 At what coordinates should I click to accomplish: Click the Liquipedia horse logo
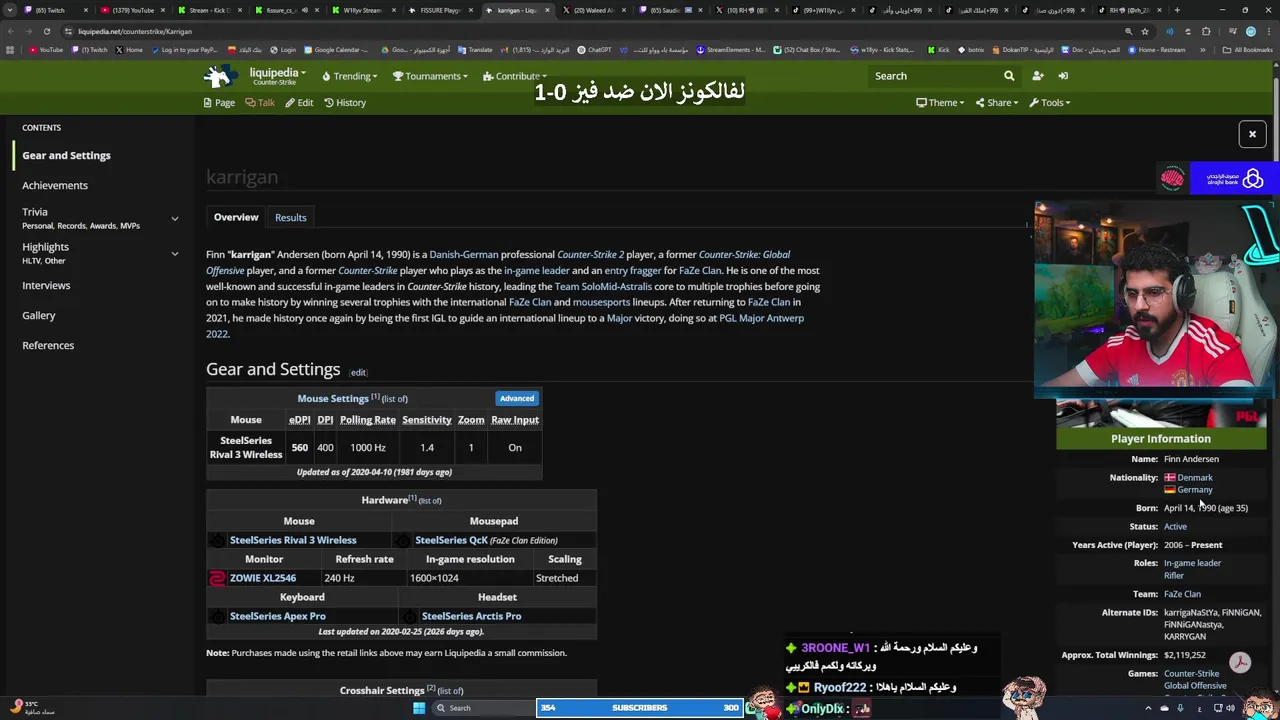(x=220, y=76)
